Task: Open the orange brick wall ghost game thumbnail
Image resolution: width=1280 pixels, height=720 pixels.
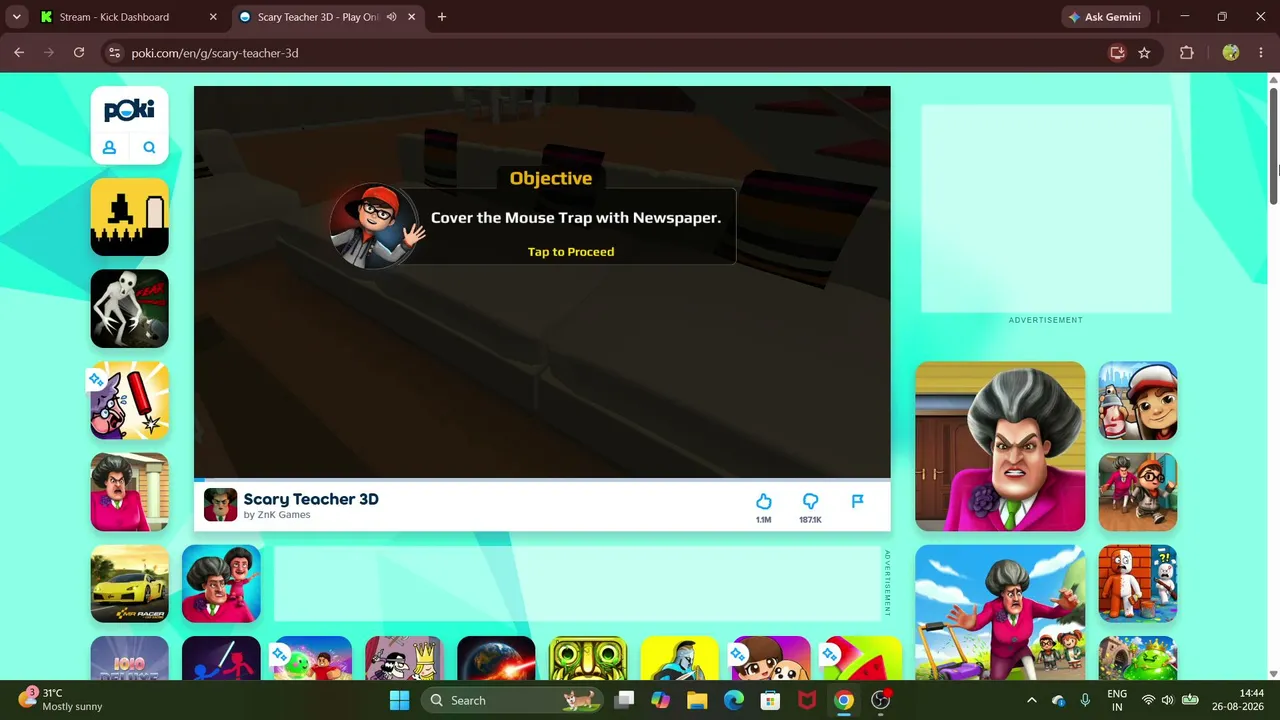Action: (x=1138, y=584)
